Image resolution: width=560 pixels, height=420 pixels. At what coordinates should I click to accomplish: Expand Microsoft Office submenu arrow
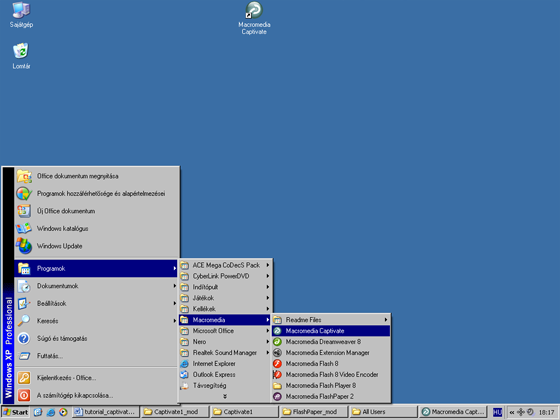point(268,331)
